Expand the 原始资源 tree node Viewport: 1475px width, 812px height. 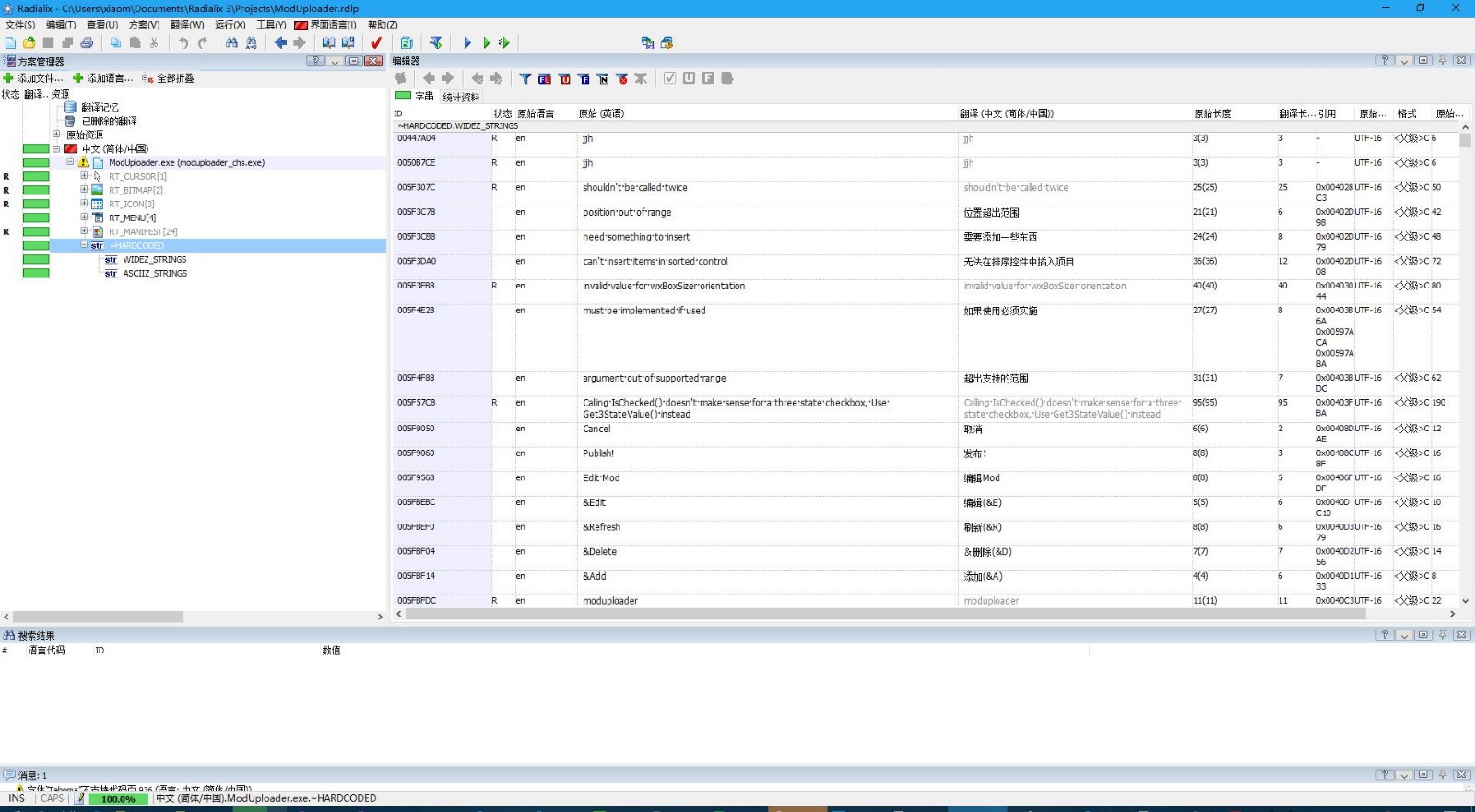click(x=56, y=135)
